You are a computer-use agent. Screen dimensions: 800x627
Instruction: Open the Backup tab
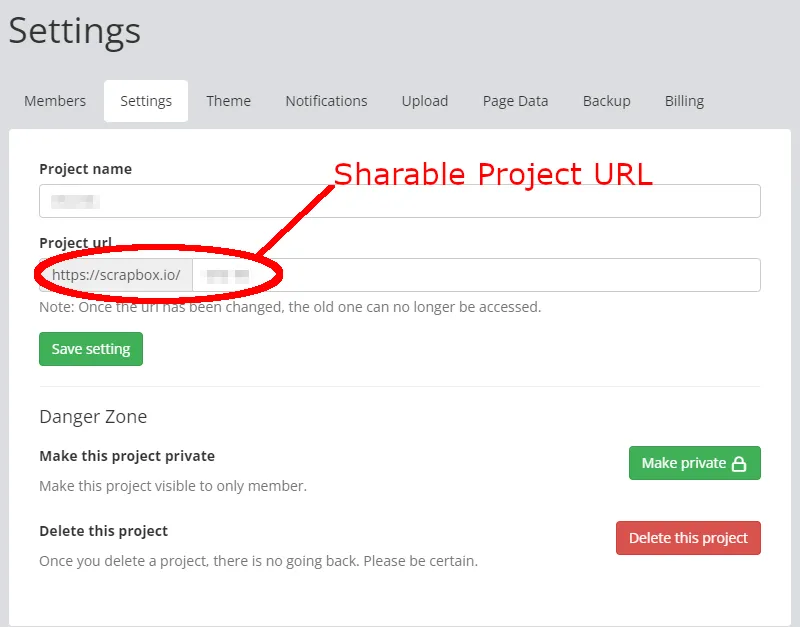606,101
